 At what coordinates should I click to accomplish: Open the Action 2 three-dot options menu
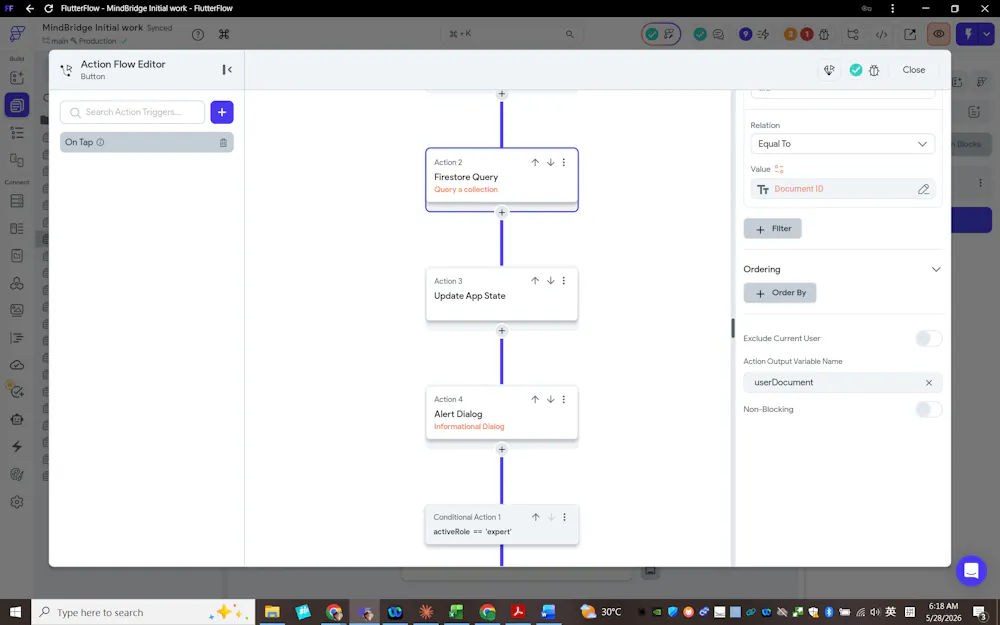(x=564, y=163)
